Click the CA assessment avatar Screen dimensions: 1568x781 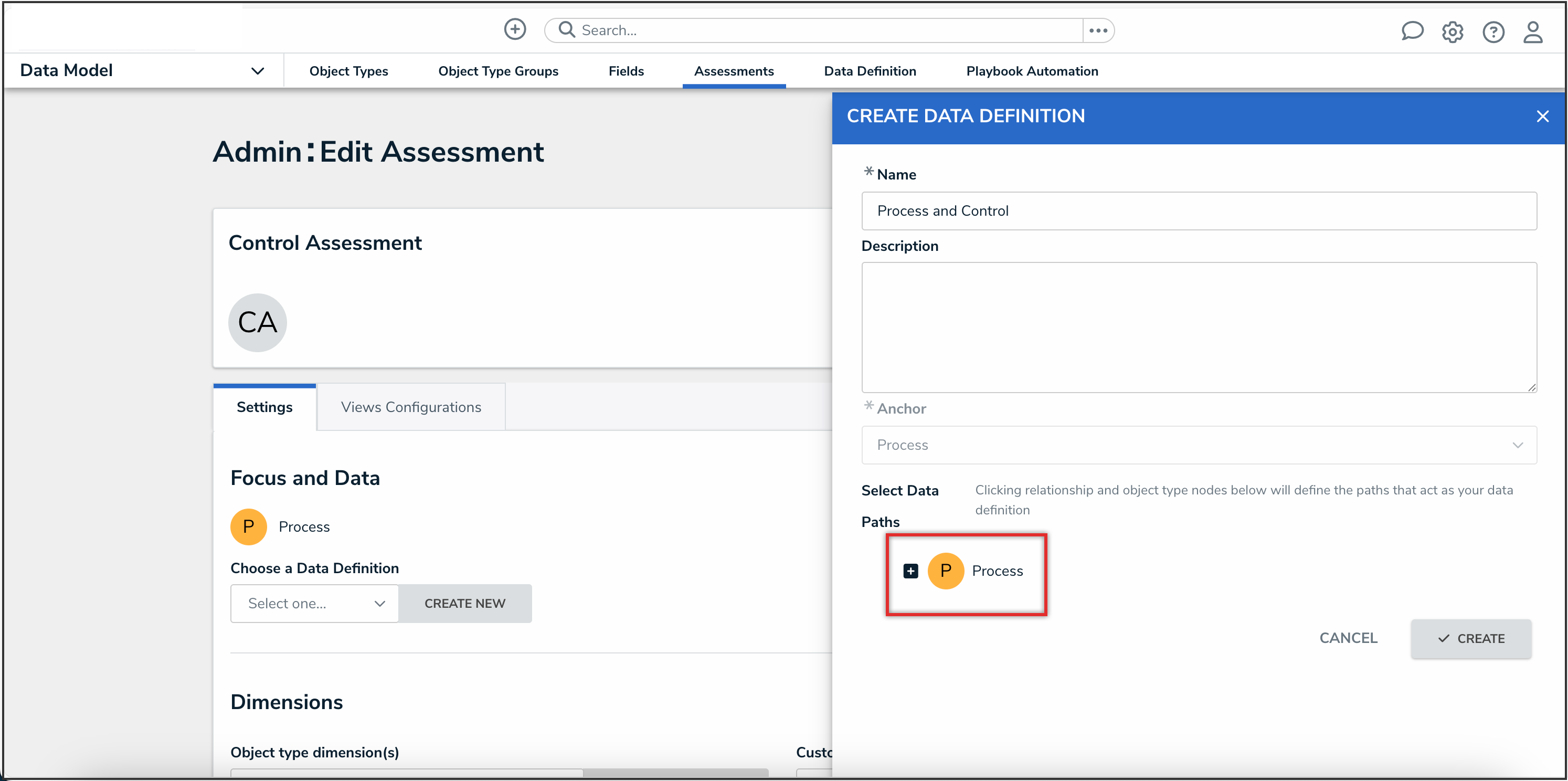[x=258, y=322]
